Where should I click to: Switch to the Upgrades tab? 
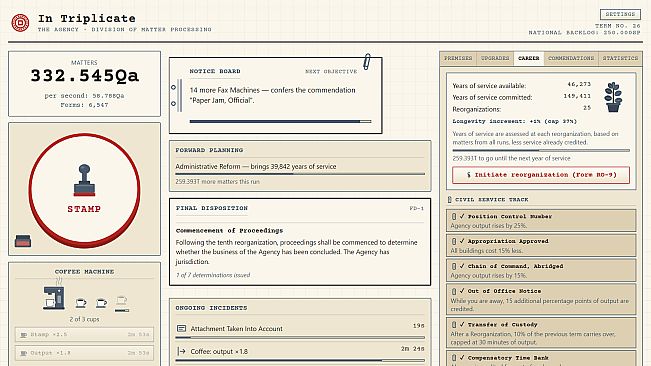[495, 59]
